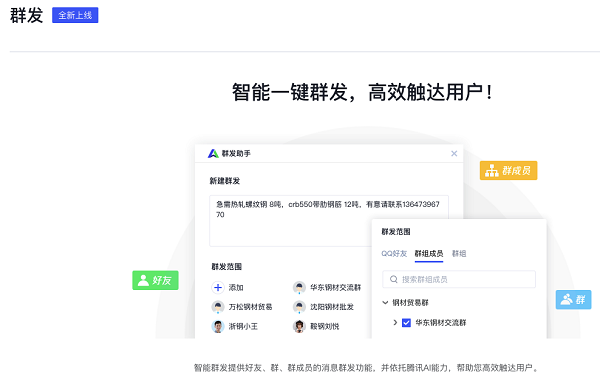Click the 群发助手 logo icon
600x381 pixels.
pos(213,154)
